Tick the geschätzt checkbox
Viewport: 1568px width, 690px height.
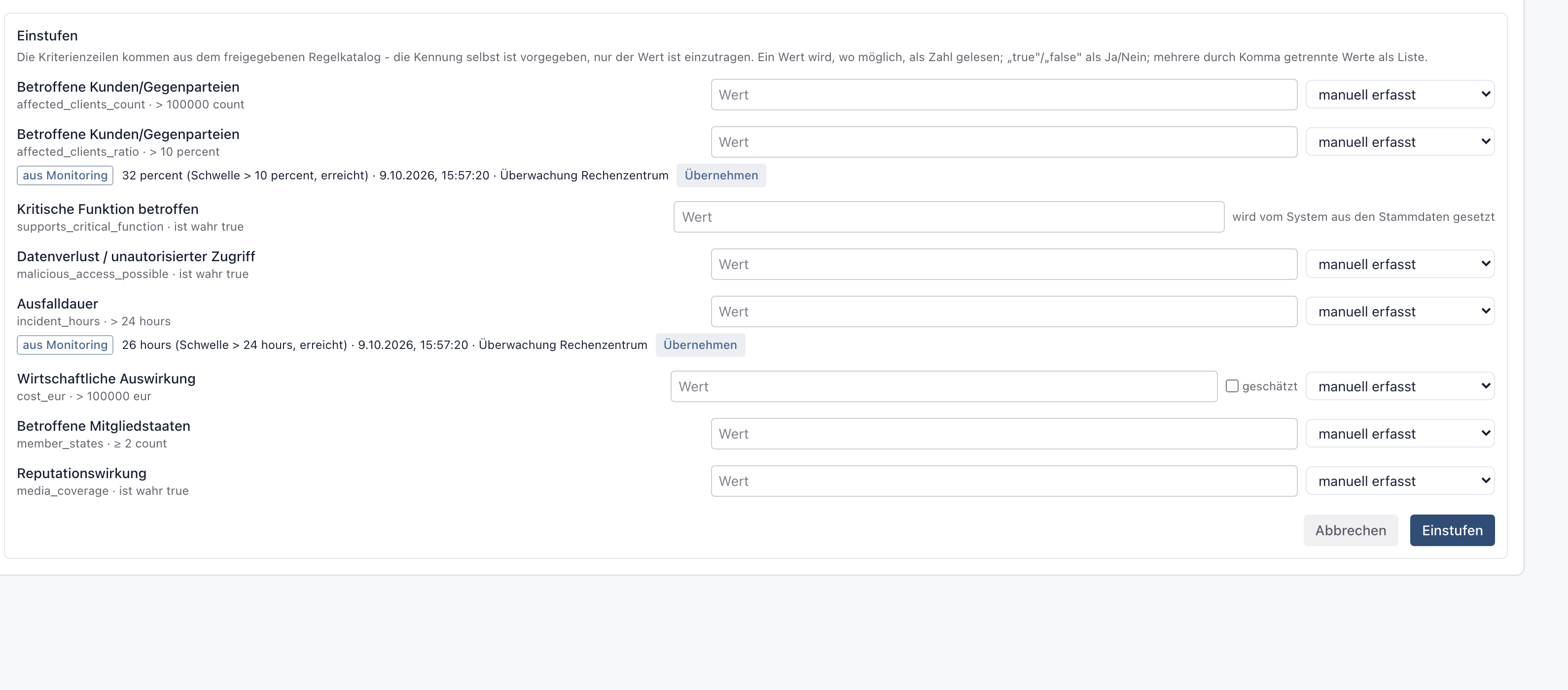(1231, 386)
